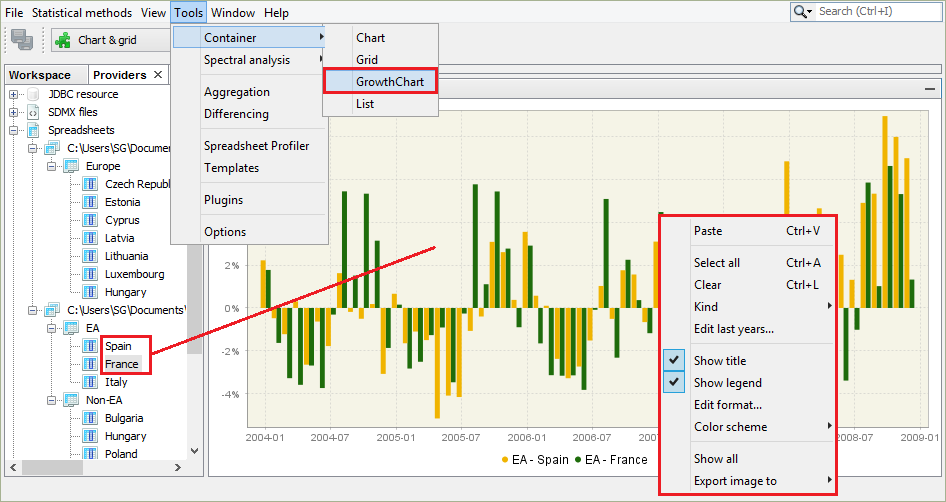The width and height of the screenshot is (946, 502).
Task: Click the save all disks toolbar icon
Action: point(22,40)
